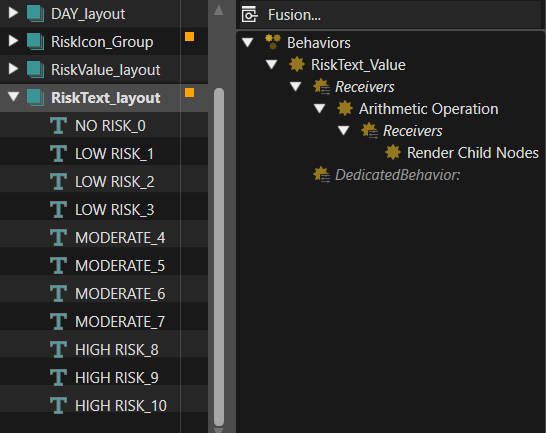Expand the RiskValue_layout node
546x433 pixels.
click(13, 69)
